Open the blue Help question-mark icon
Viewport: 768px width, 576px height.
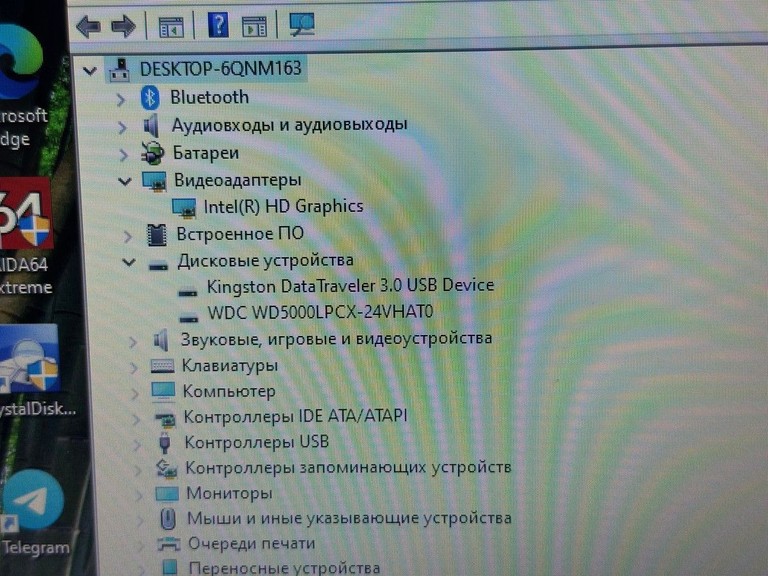coord(218,25)
